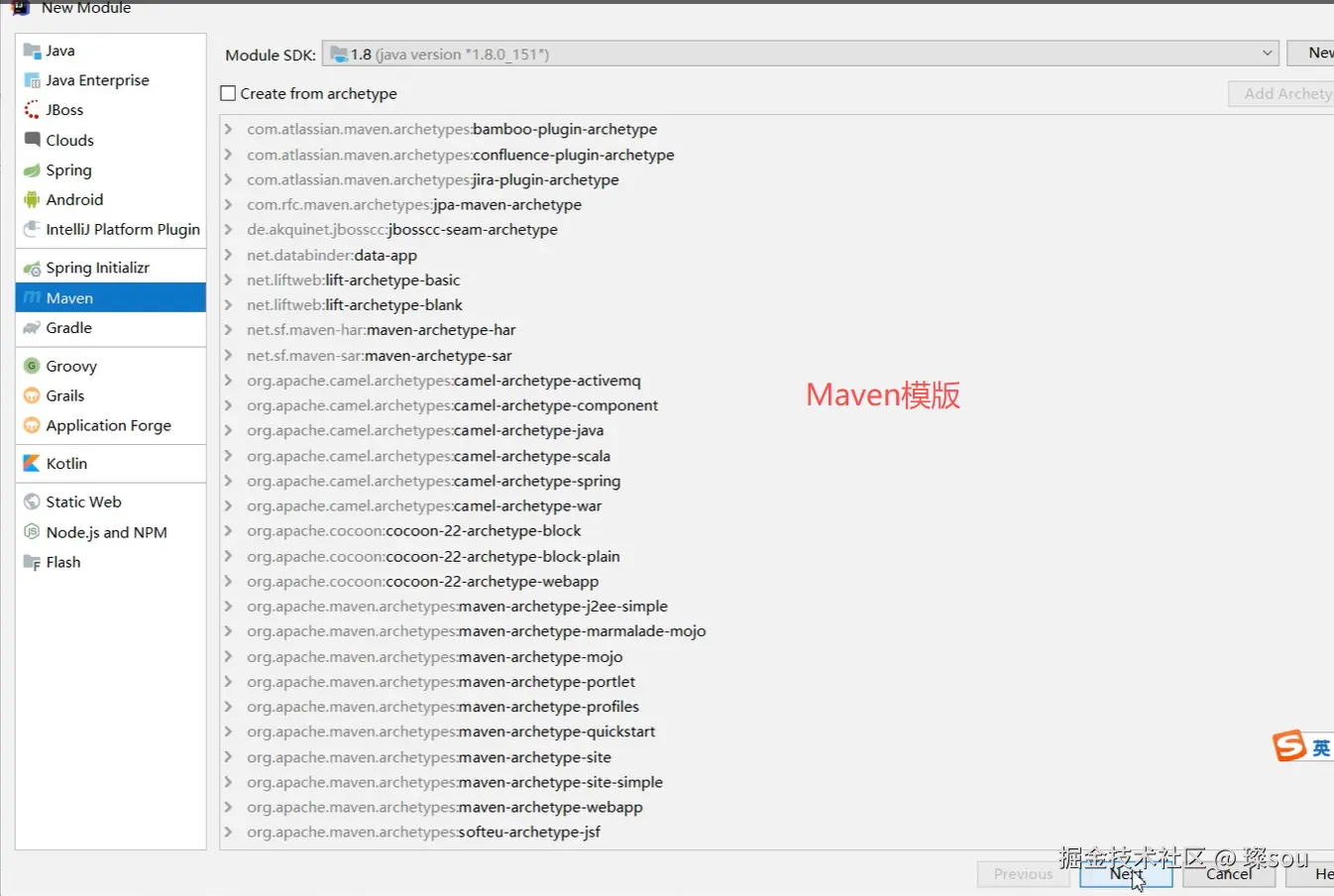Click the SDK folder icon in dropdown
This screenshot has height=896, width=1334.
[x=339, y=54]
